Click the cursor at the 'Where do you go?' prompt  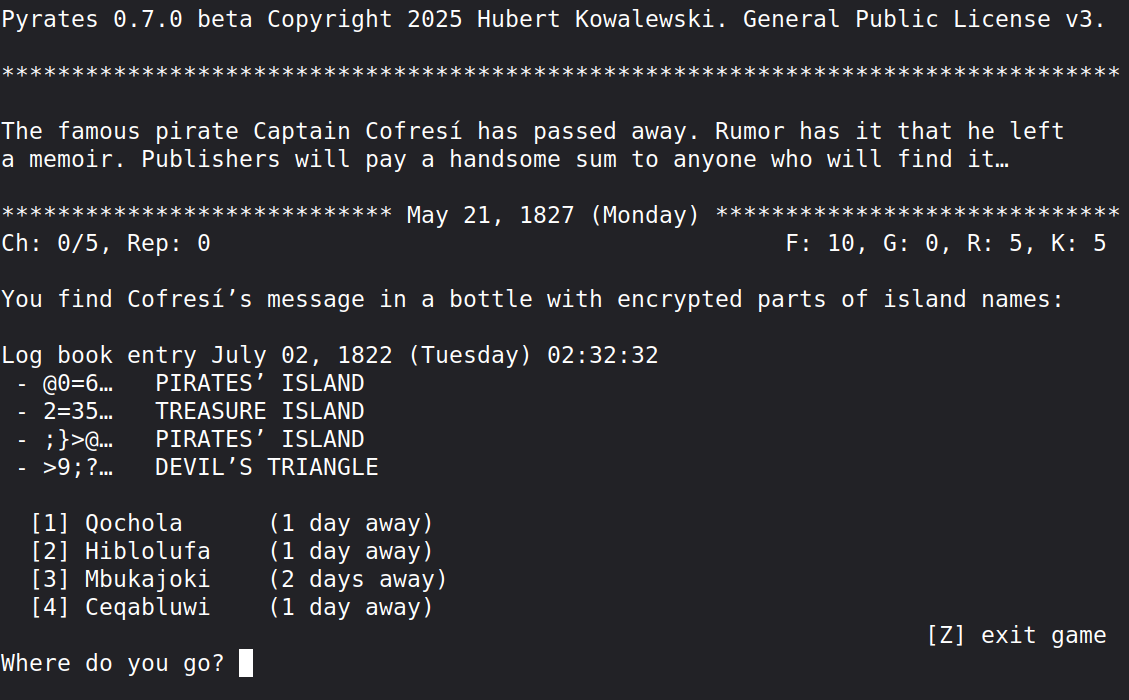246,663
